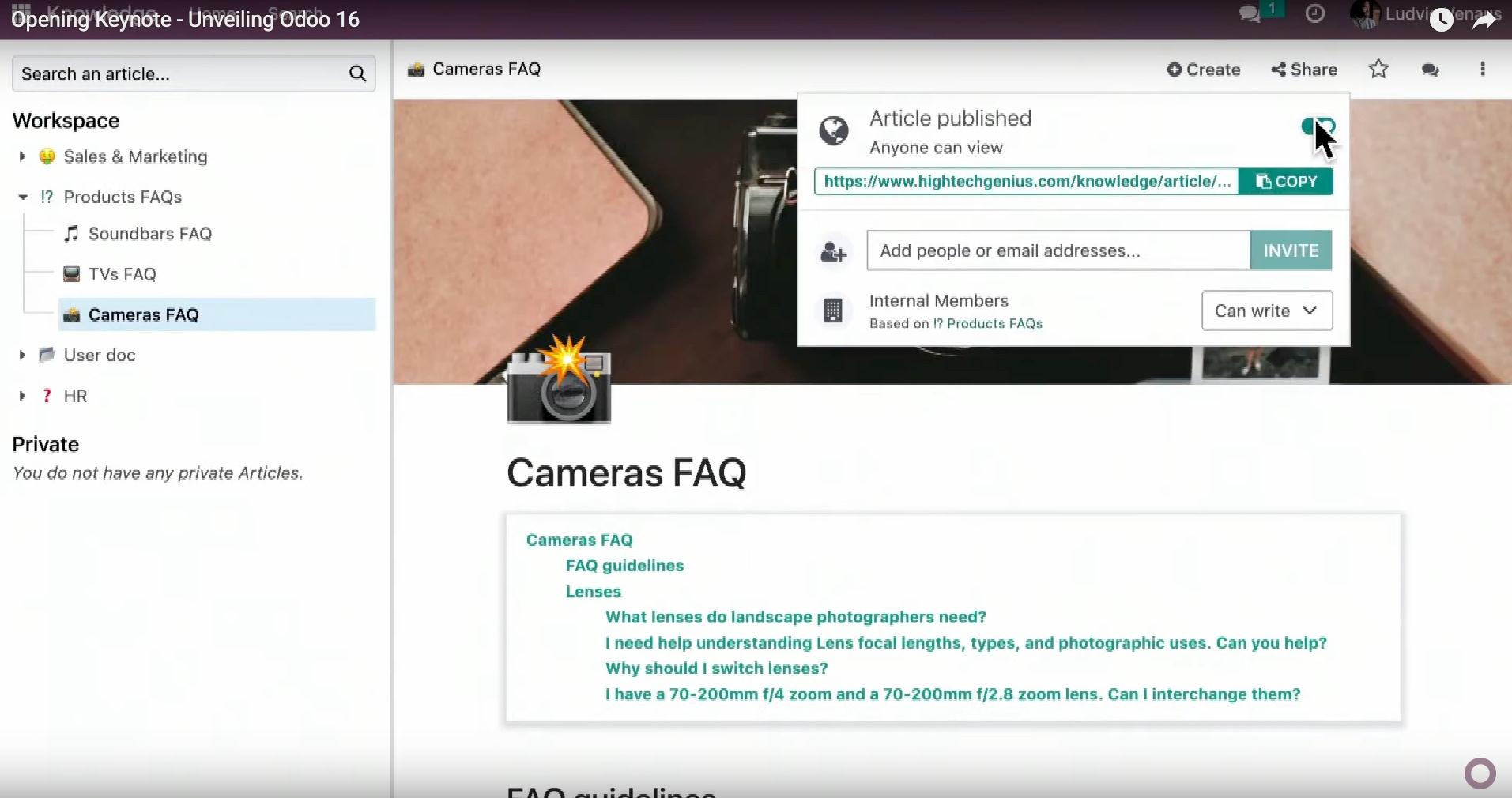Viewport: 1512px width, 798px height.
Task: Click the Watch later clock icon
Action: point(1441,19)
